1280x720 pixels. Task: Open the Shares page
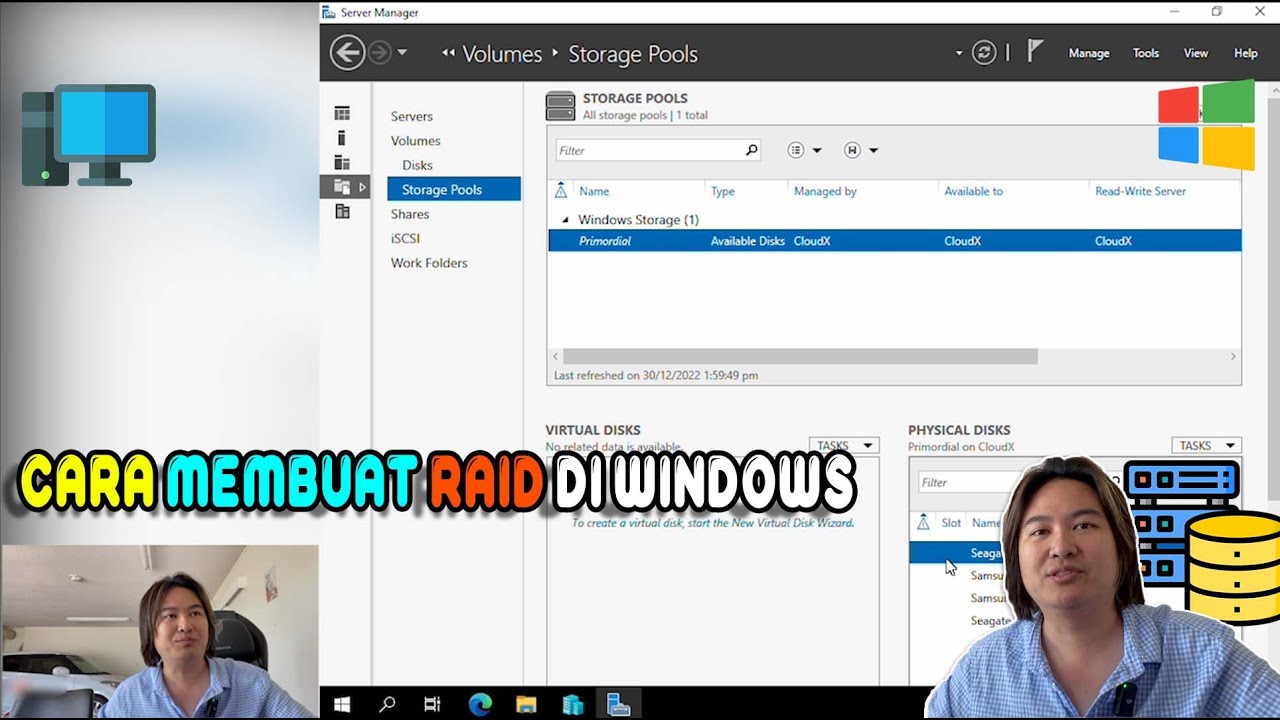[x=410, y=214]
